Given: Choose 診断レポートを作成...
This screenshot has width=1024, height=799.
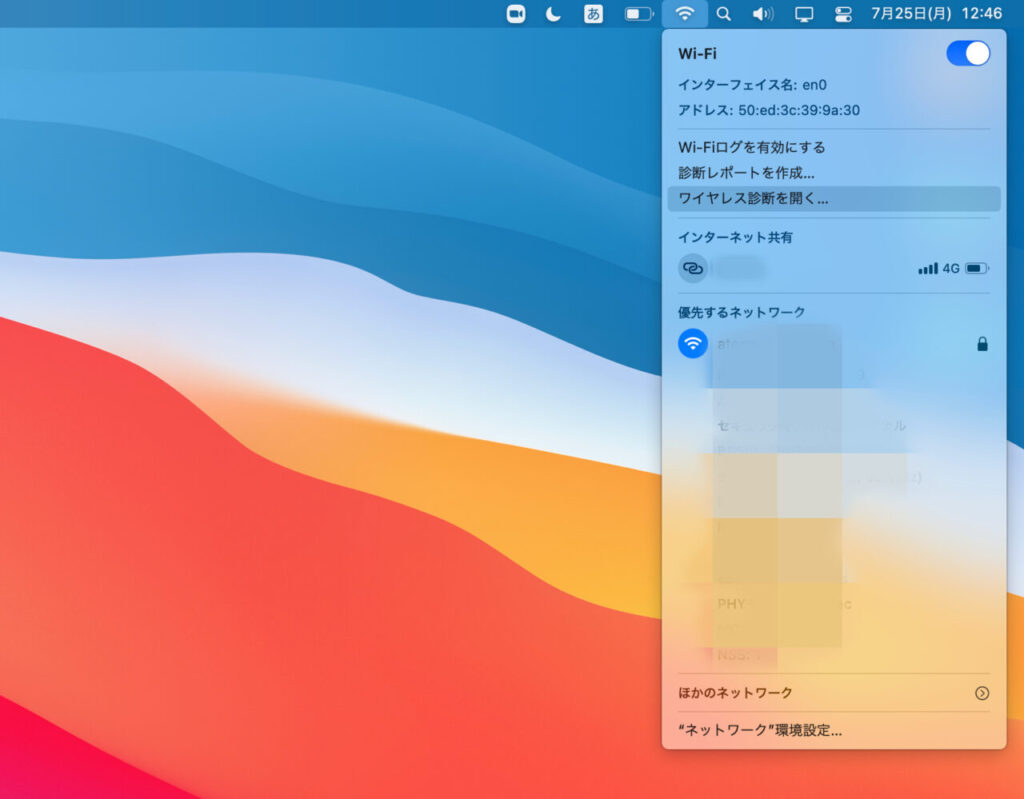Looking at the screenshot, I should (834, 173).
